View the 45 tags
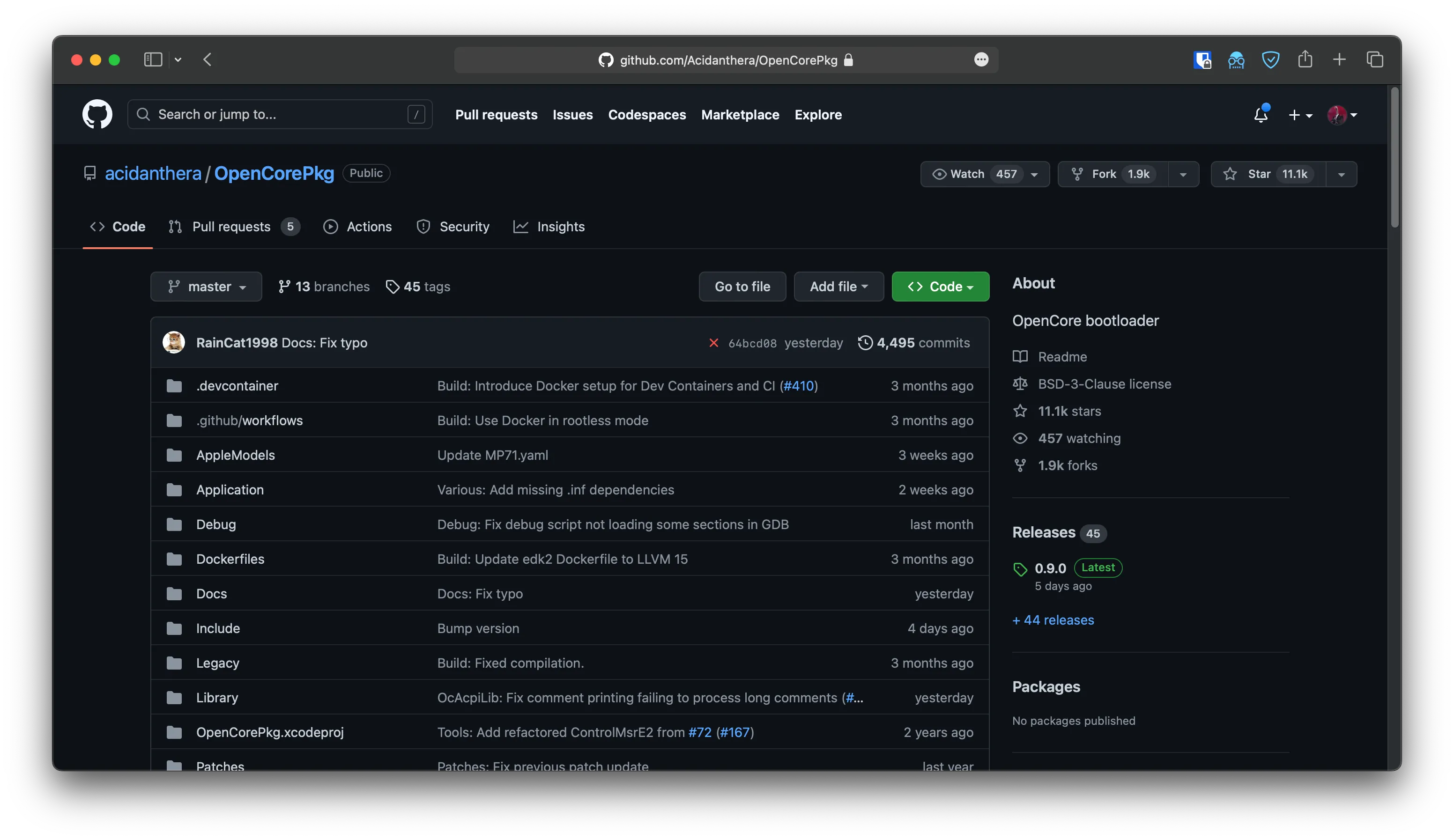 (x=418, y=287)
